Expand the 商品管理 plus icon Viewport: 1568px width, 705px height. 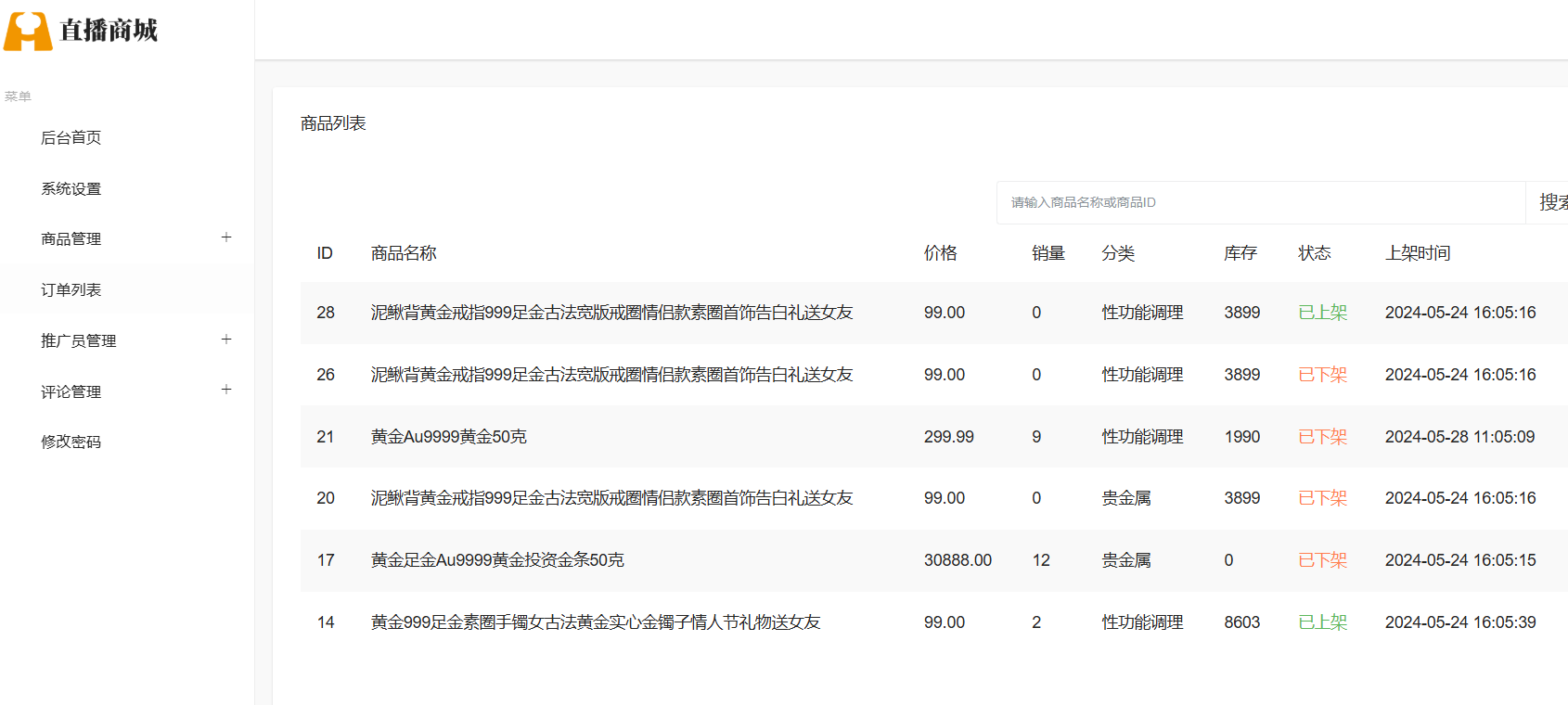(x=226, y=237)
